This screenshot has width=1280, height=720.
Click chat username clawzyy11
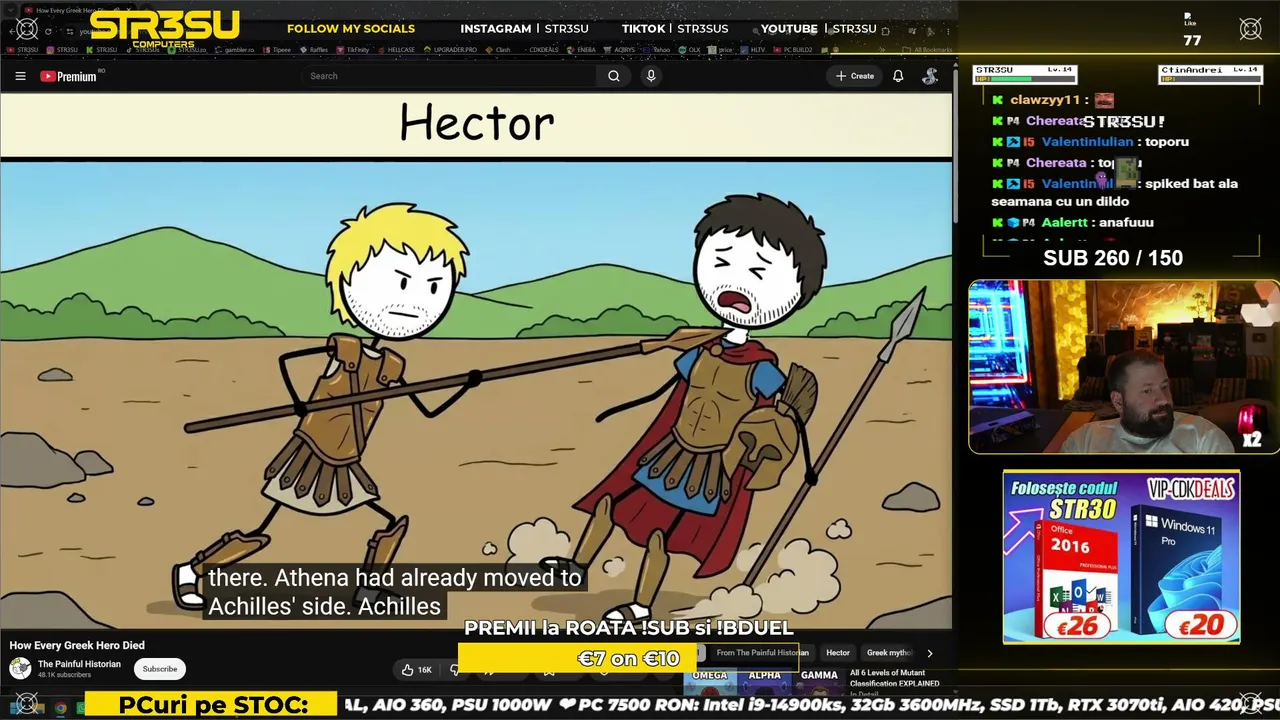[1045, 100]
